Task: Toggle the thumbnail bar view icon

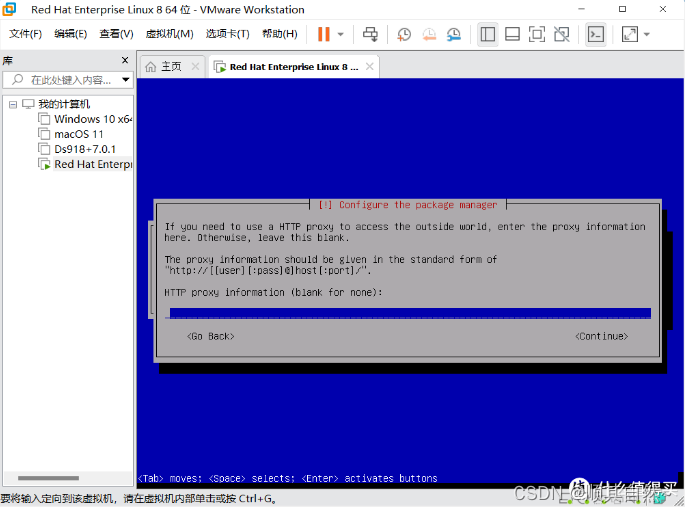Action: coord(512,34)
